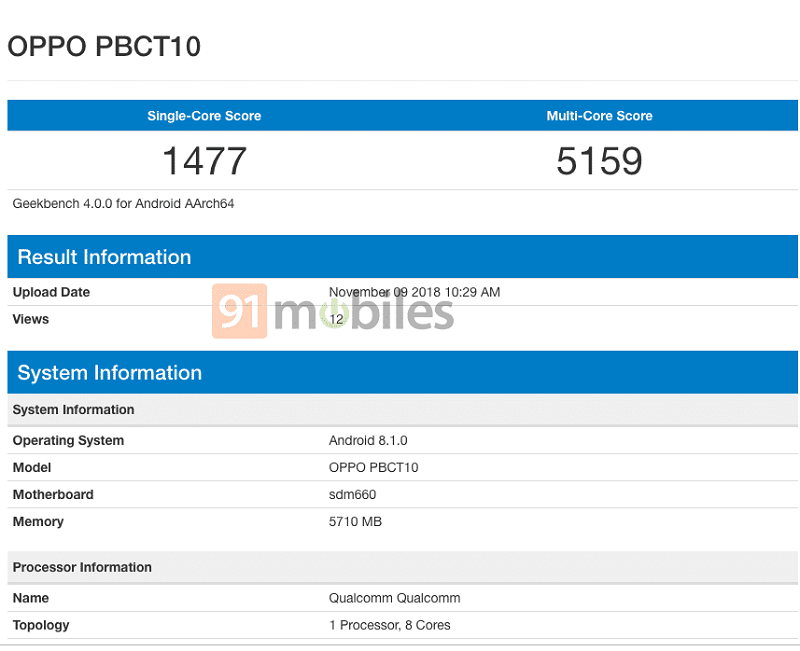This screenshot has height=651, width=800.
Task: Click the Model label
Action: tap(32, 467)
